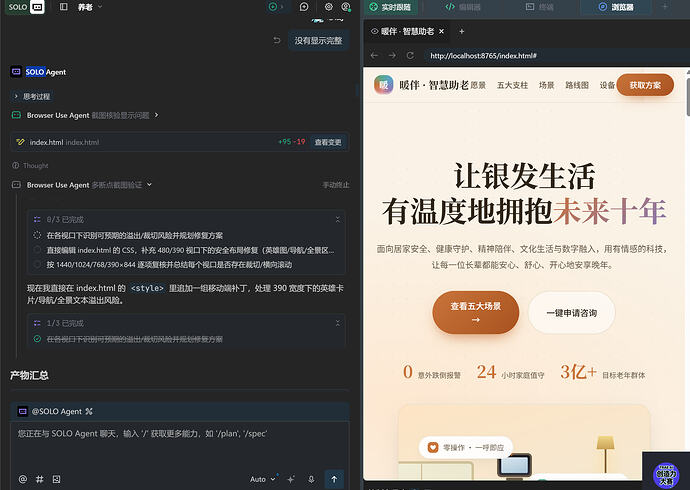This screenshot has width=690, height=490.
Task: Click the 获取方案 button
Action: [x=645, y=85]
